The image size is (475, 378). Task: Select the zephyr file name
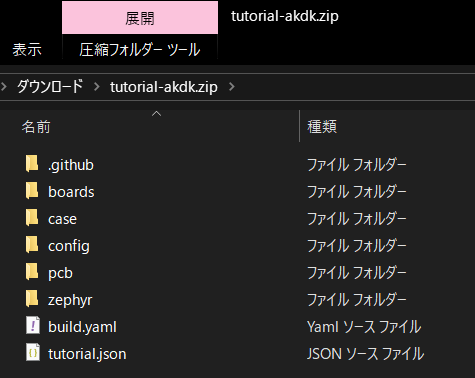tap(70, 300)
